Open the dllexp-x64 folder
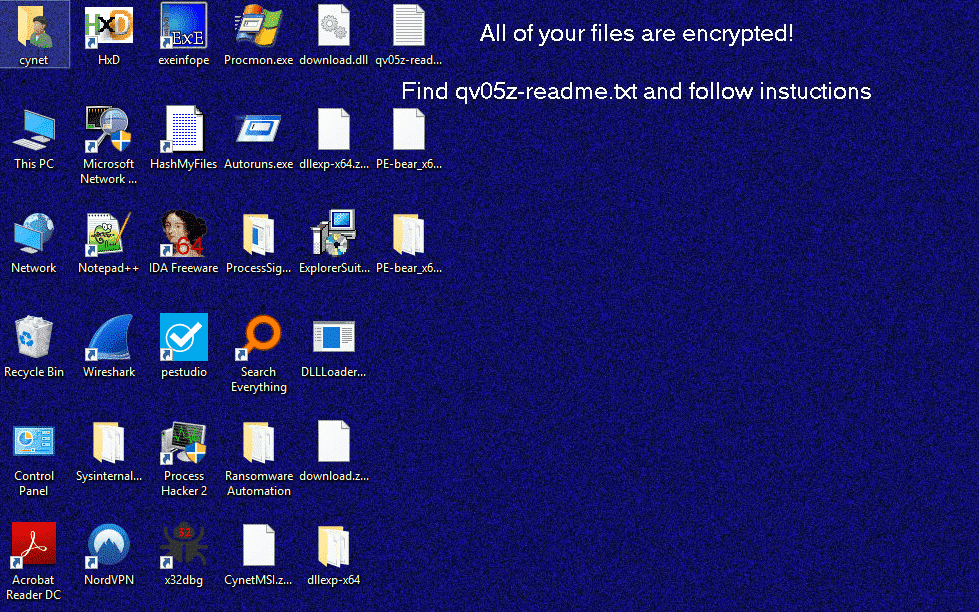Viewport: 979px width, 612px height. [x=333, y=545]
